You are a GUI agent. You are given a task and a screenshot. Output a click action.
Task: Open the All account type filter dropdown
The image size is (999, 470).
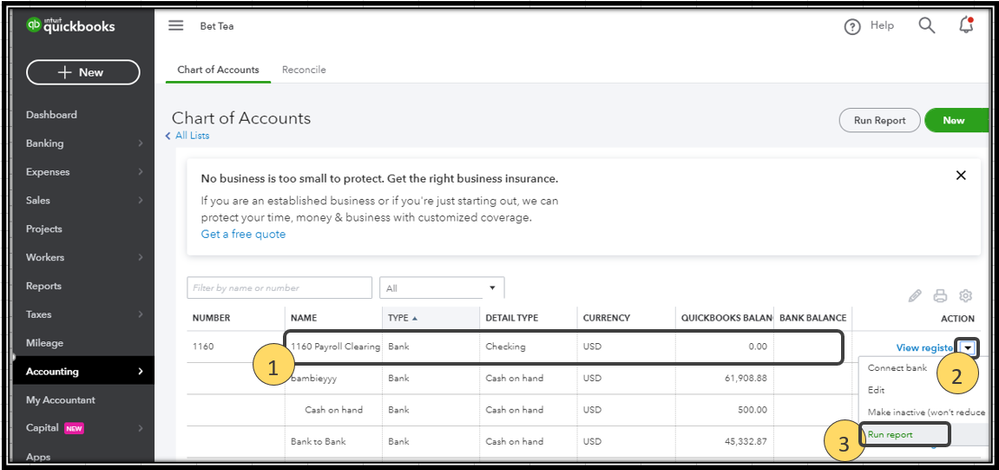[442, 288]
